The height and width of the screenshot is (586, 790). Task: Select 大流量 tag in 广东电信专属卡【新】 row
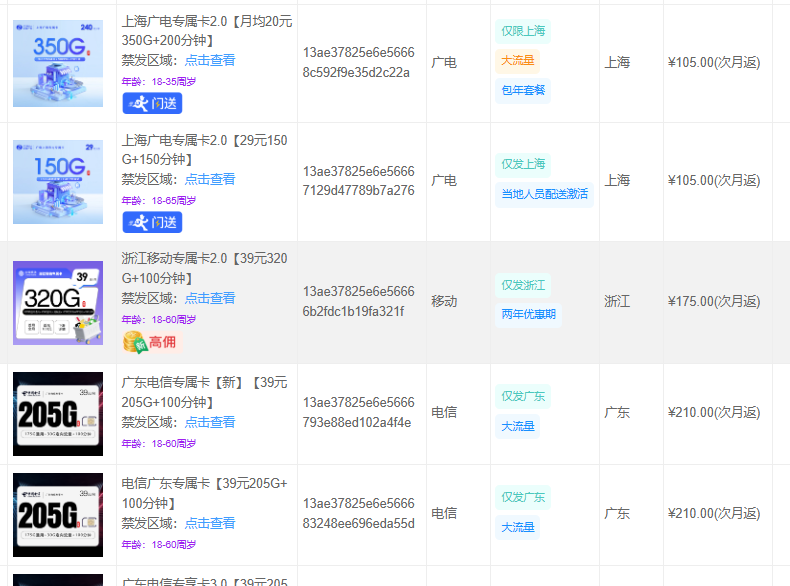[517, 426]
